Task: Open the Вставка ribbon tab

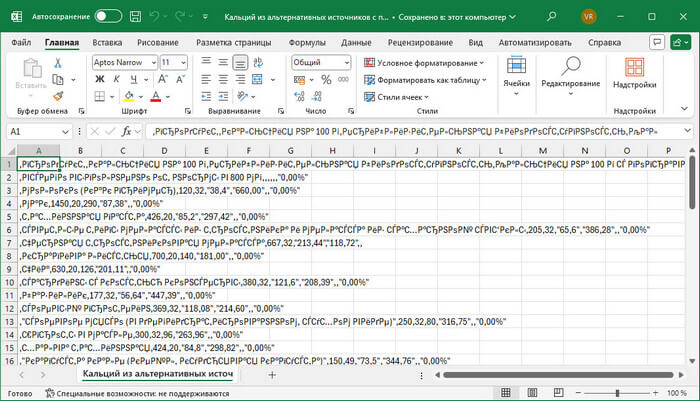Action: pos(107,43)
